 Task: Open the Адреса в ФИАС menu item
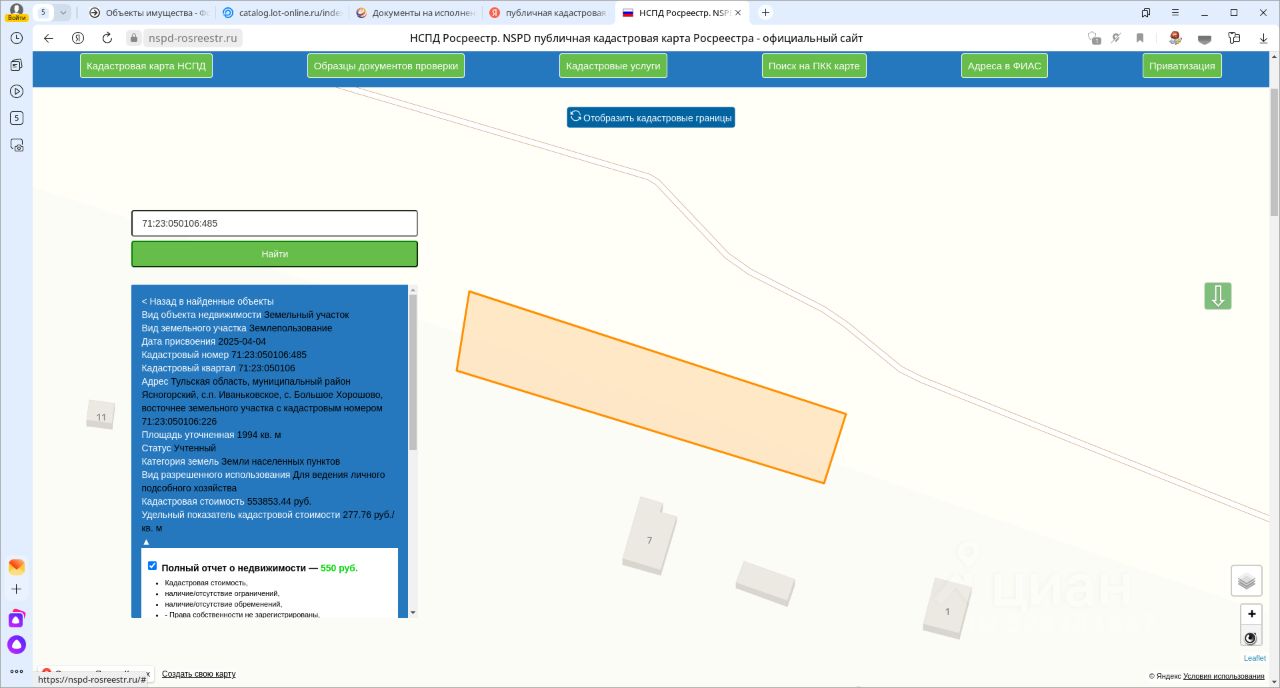(1004, 66)
